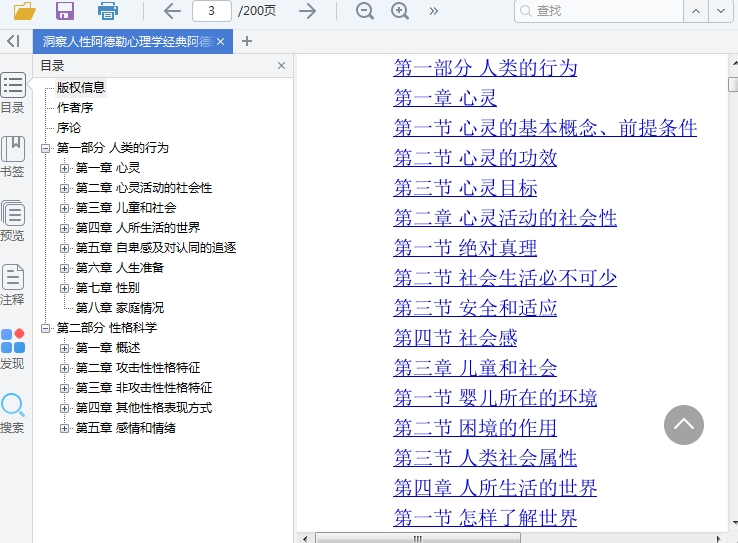Viewport: 738px width, 543px height.
Task: Find previous match with up arrow
Action: (x=696, y=11)
